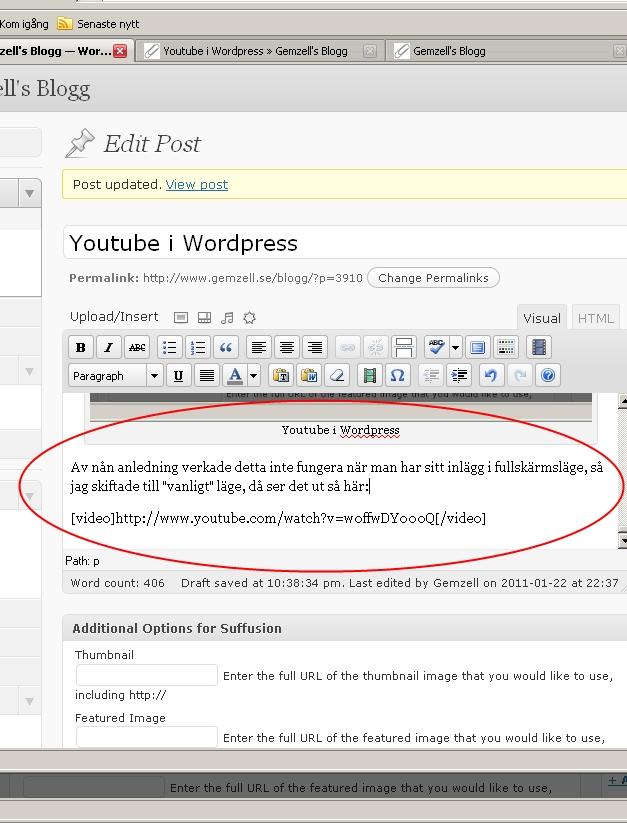
Task: Click the editor scrollbar down arrow
Action: (x=623, y=540)
